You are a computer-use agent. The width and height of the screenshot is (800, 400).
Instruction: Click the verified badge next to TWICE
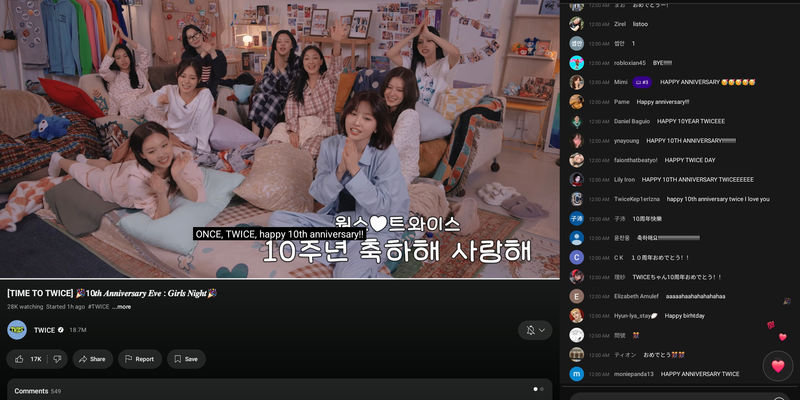[61, 330]
